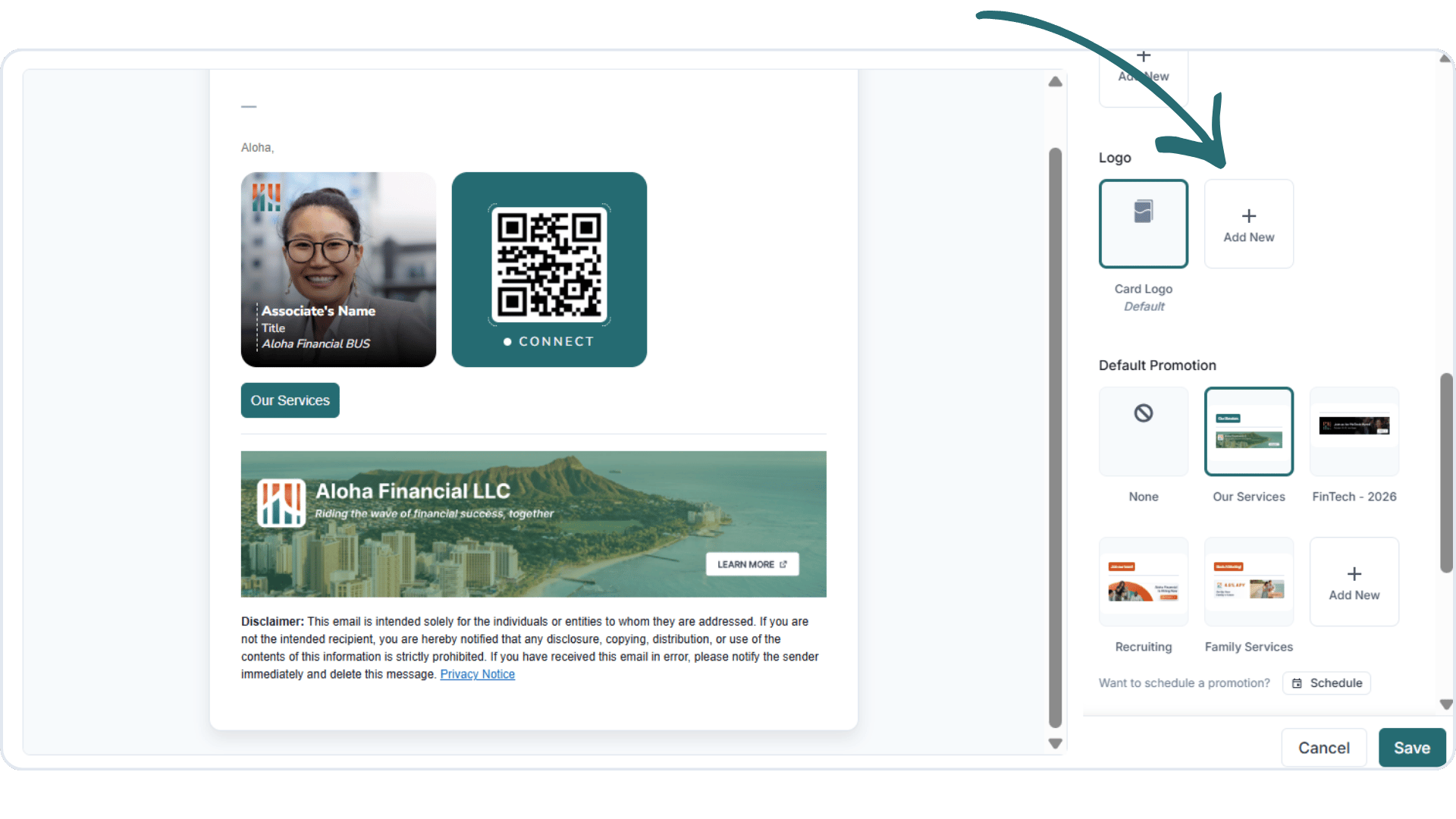Click the card logo image icon
1456x819 pixels.
coord(1143,211)
